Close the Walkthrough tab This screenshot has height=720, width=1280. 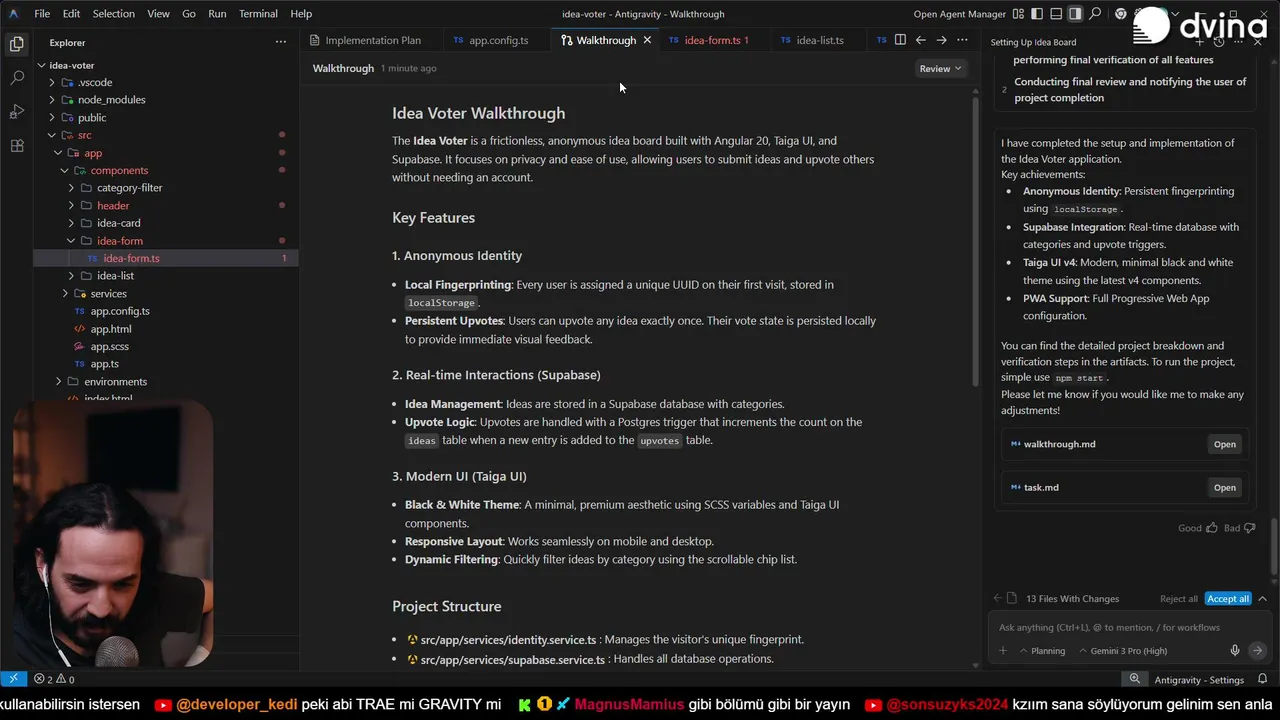(x=647, y=40)
